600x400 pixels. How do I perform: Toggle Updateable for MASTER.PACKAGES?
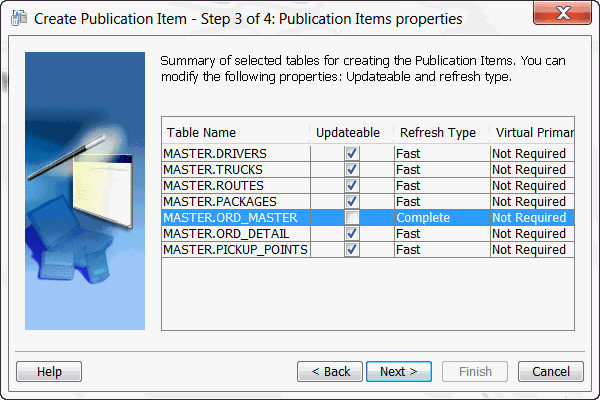click(x=352, y=202)
